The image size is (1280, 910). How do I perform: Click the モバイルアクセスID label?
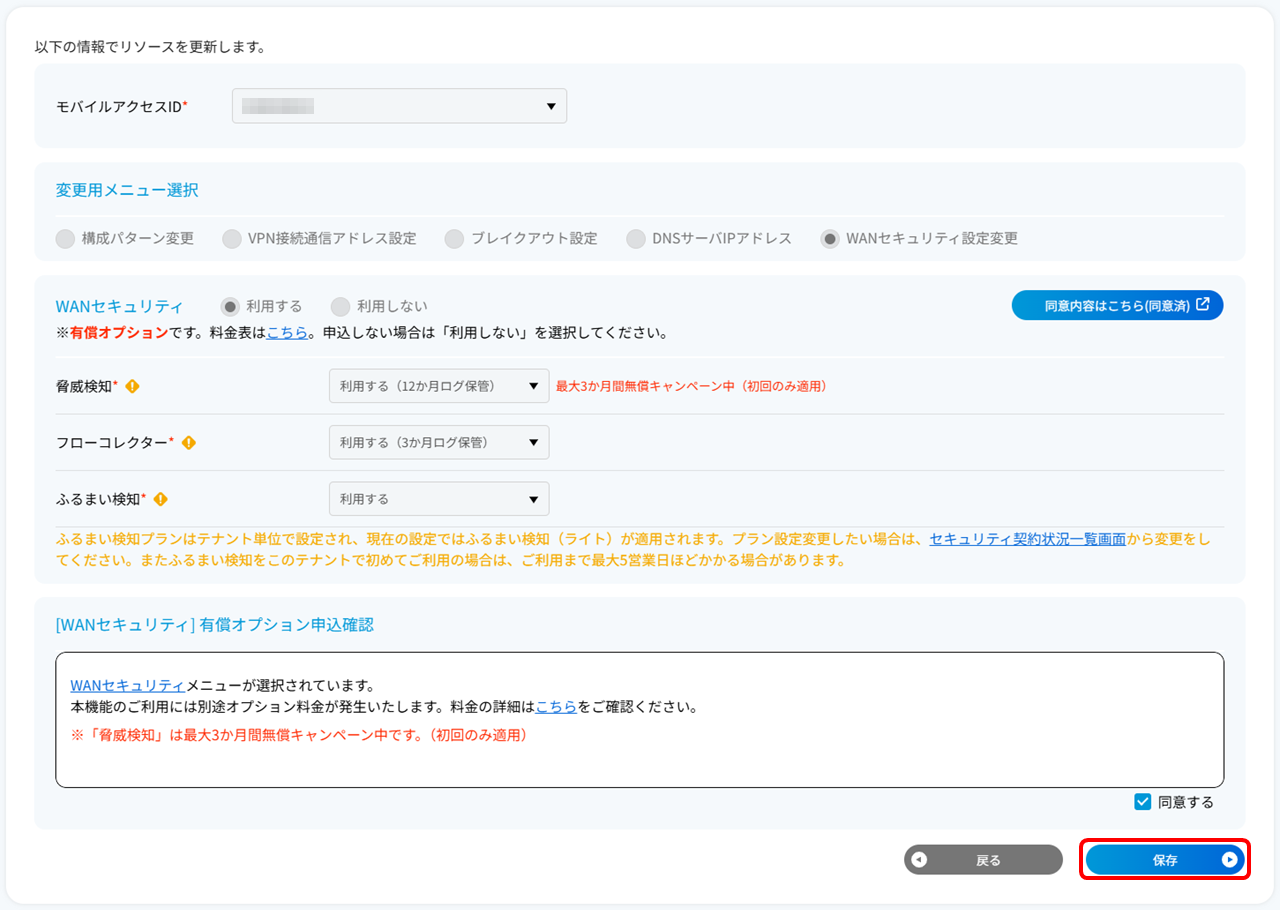point(122,106)
